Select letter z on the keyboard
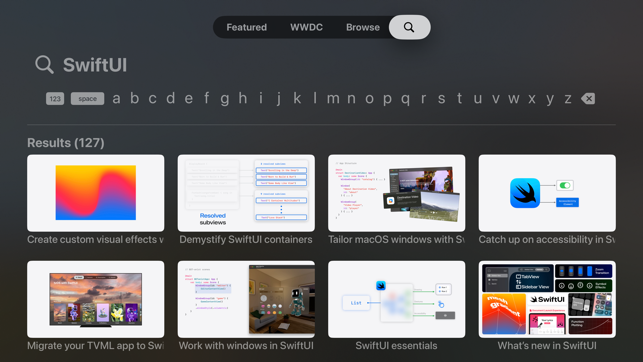Screen dimensions: 643x362 click(x=568, y=99)
